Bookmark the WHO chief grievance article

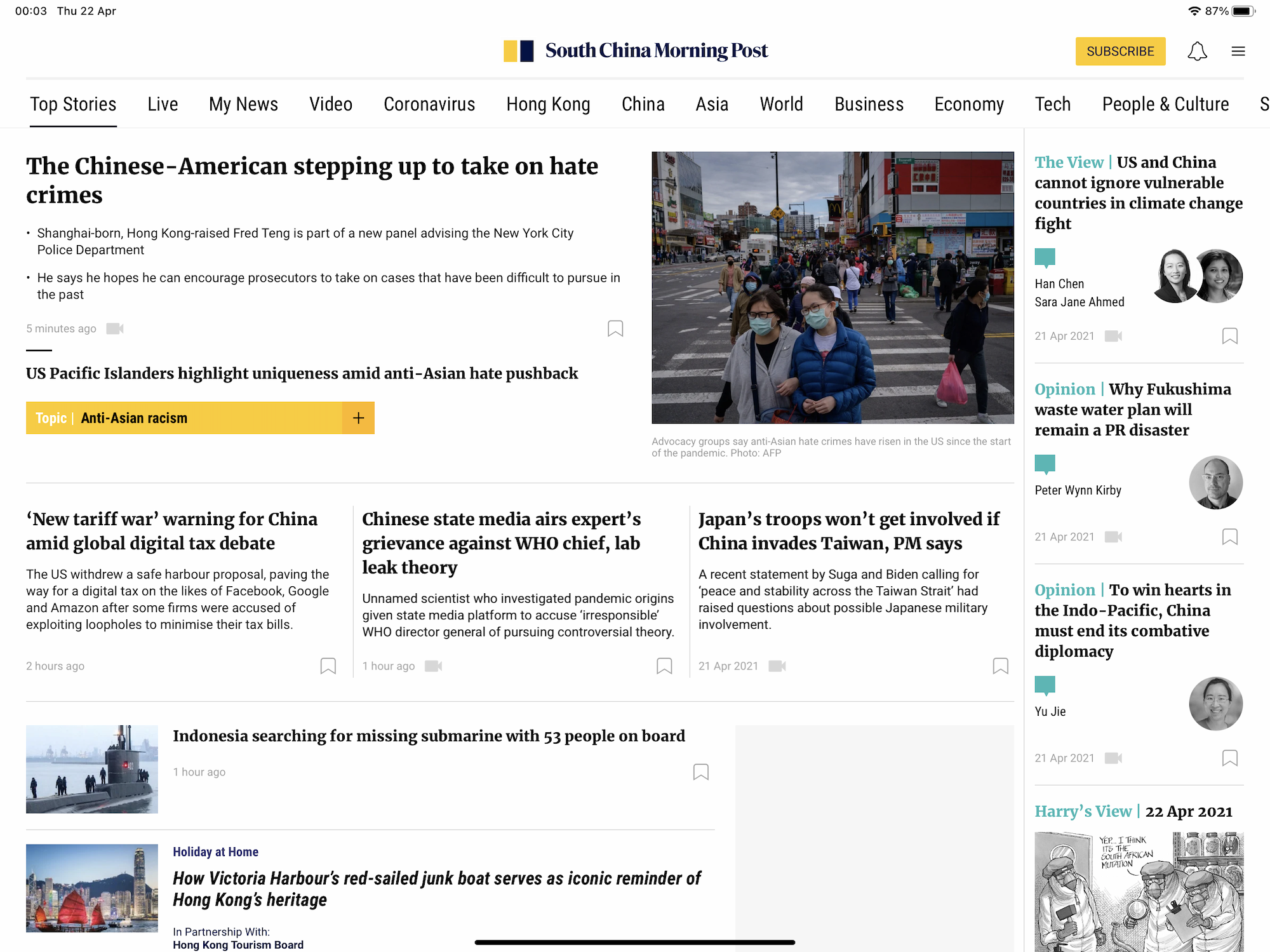coord(664,666)
